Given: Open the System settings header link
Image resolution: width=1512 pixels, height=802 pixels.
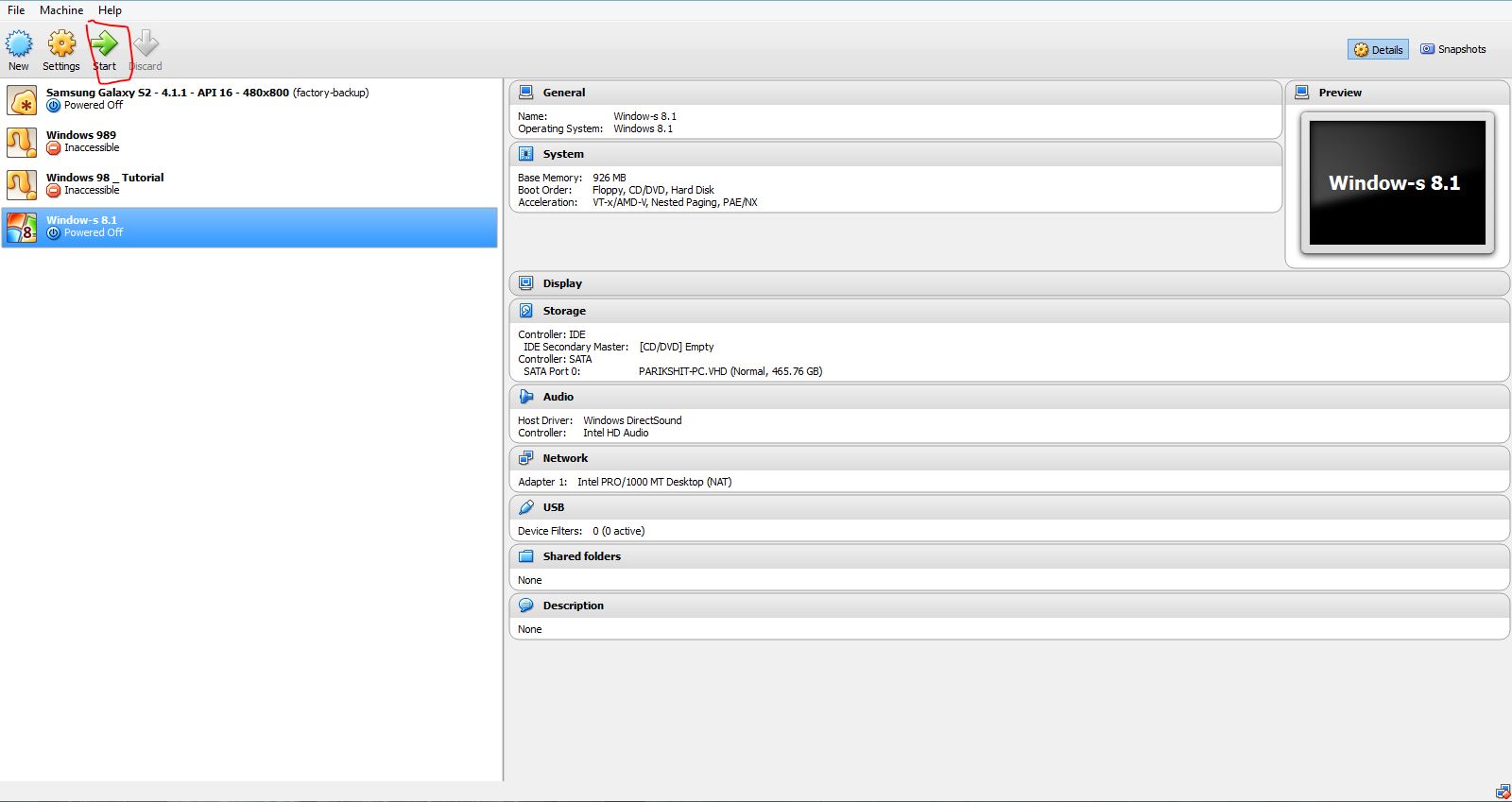Looking at the screenshot, I should point(563,154).
